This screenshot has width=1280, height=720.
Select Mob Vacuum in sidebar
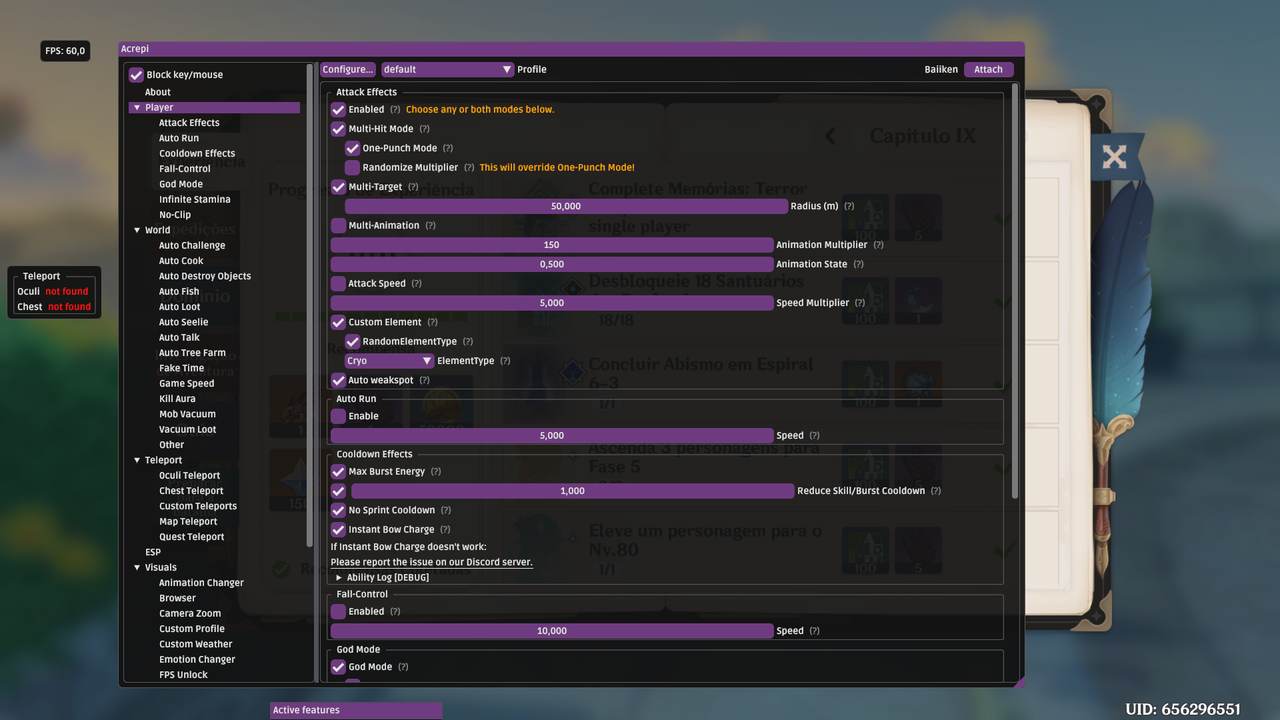[187, 414]
